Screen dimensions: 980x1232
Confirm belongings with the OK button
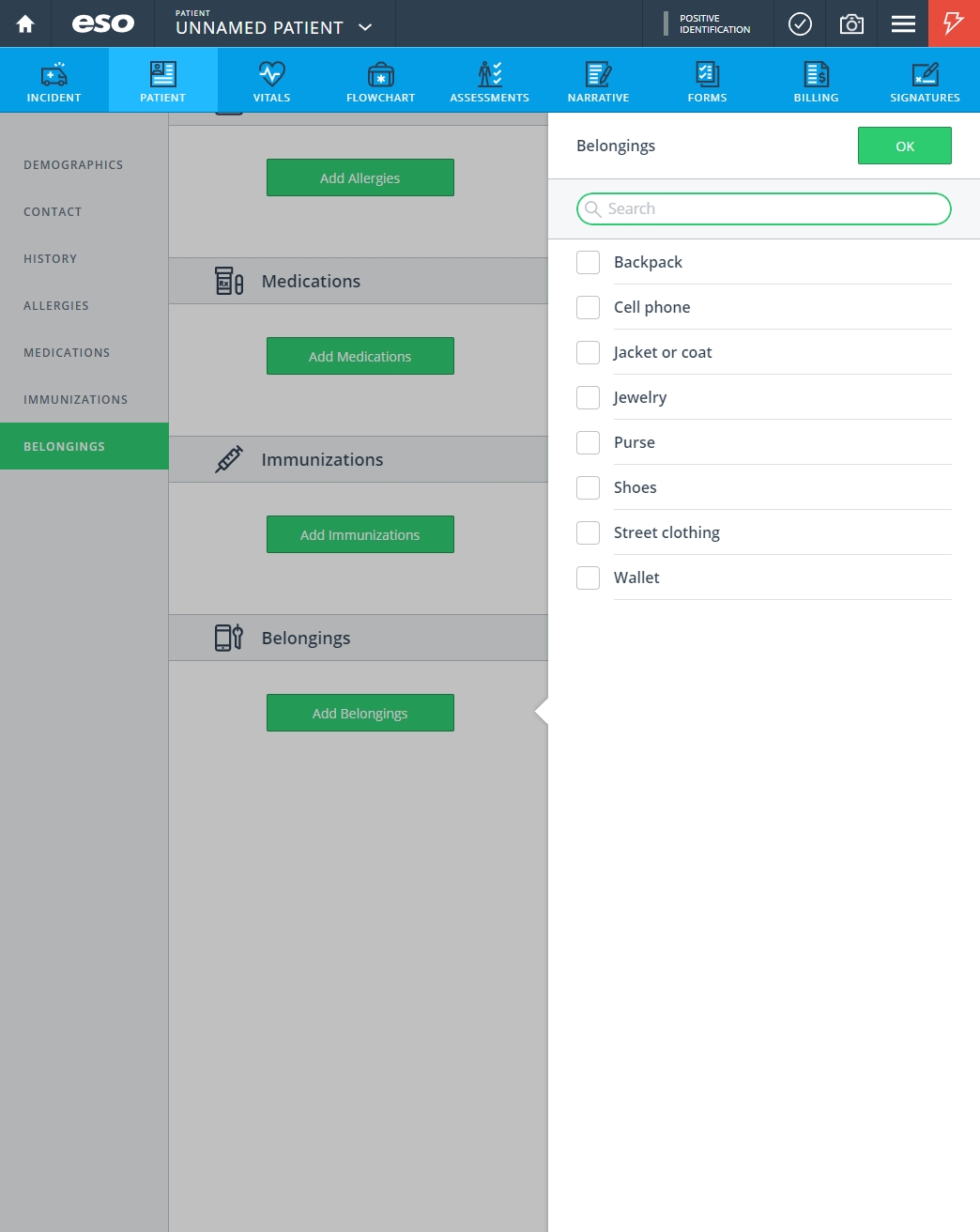click(x=905, y=146)
